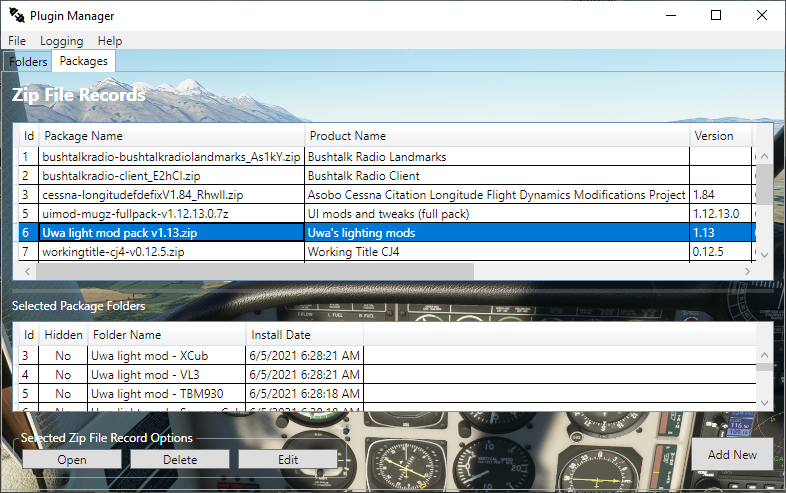Image resolution: width=786 pixels, height=493 pixels.
Task: Click version cell 1.84
Action: coord(720,195)
